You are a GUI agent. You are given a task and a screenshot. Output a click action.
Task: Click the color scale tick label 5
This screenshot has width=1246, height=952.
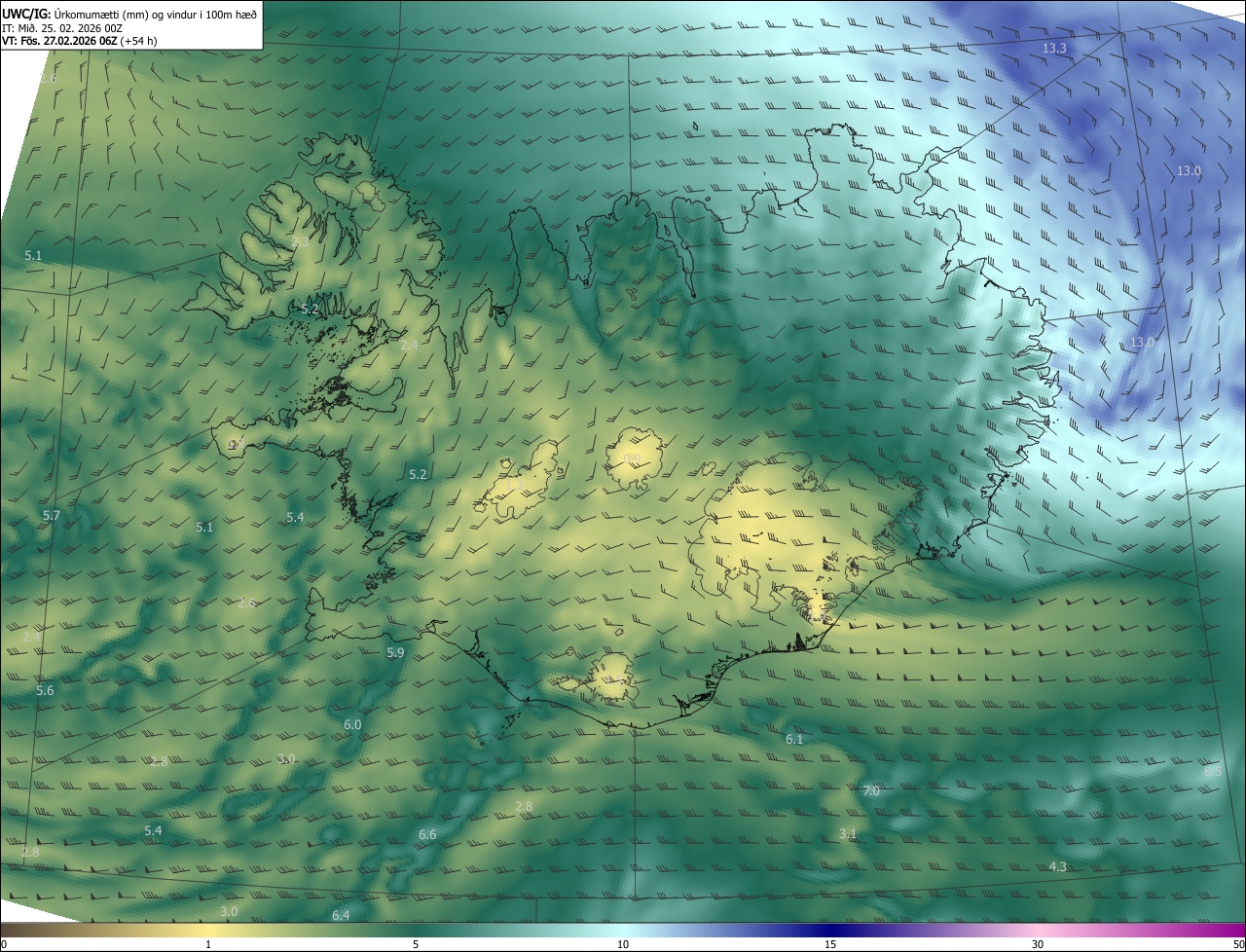click(x=416, y=944)
